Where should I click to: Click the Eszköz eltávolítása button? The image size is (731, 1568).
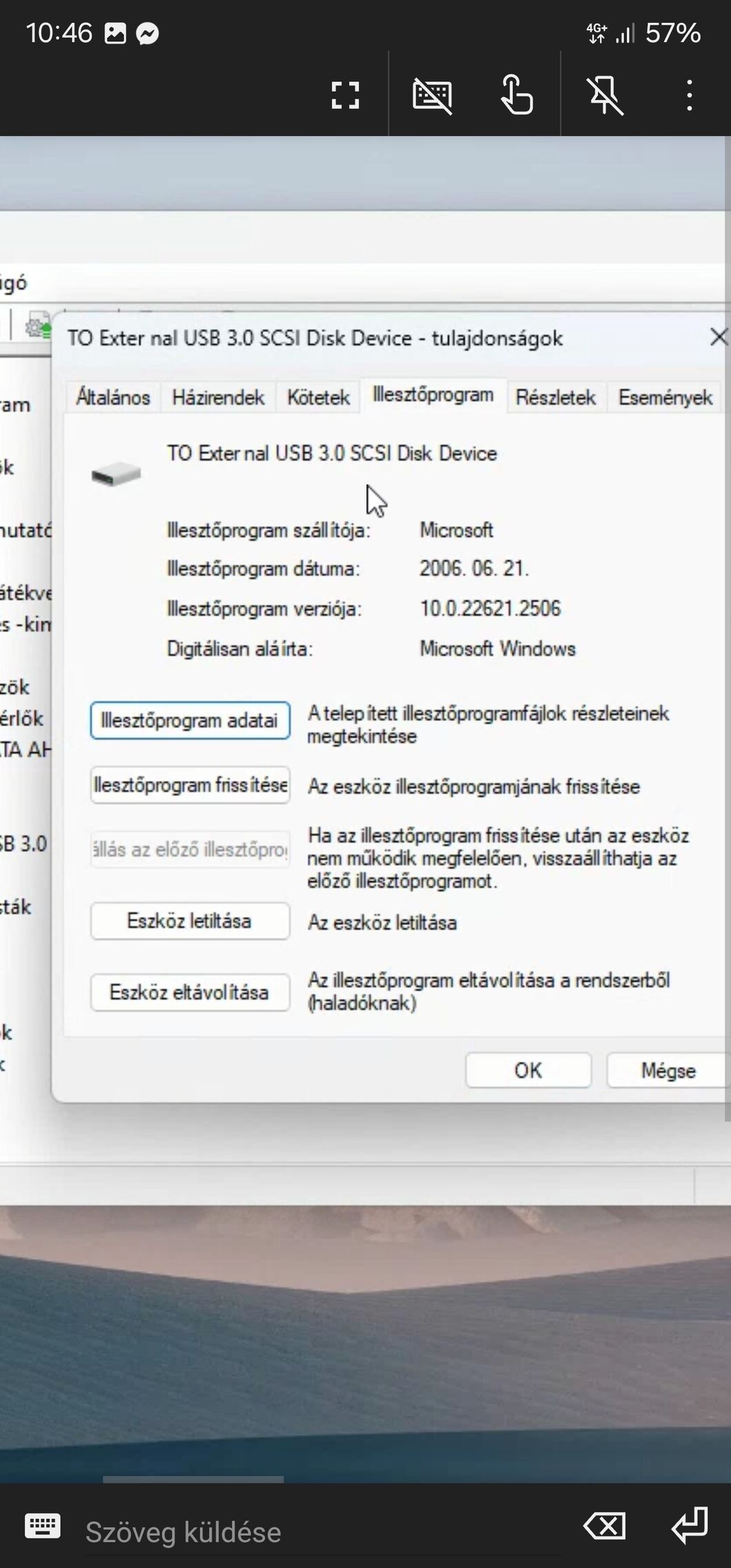(x=190, y=992)
